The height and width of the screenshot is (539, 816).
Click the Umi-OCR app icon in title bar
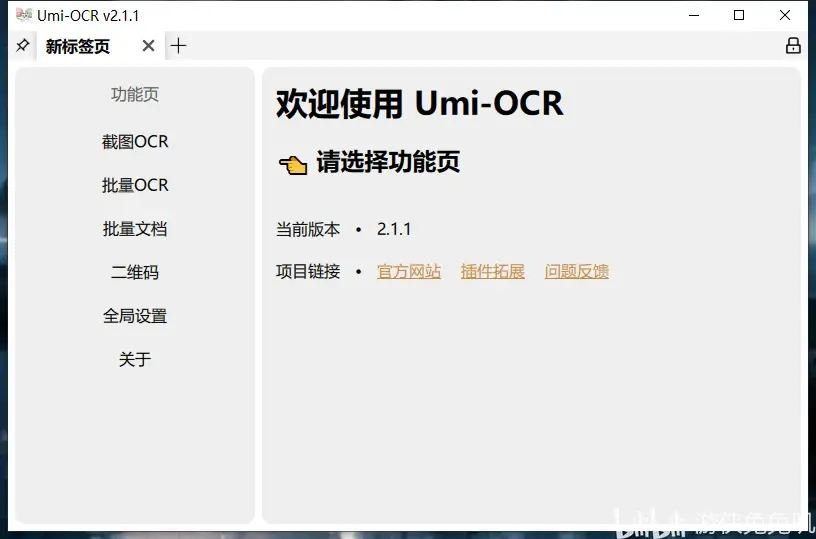click(x=24, y=15)
